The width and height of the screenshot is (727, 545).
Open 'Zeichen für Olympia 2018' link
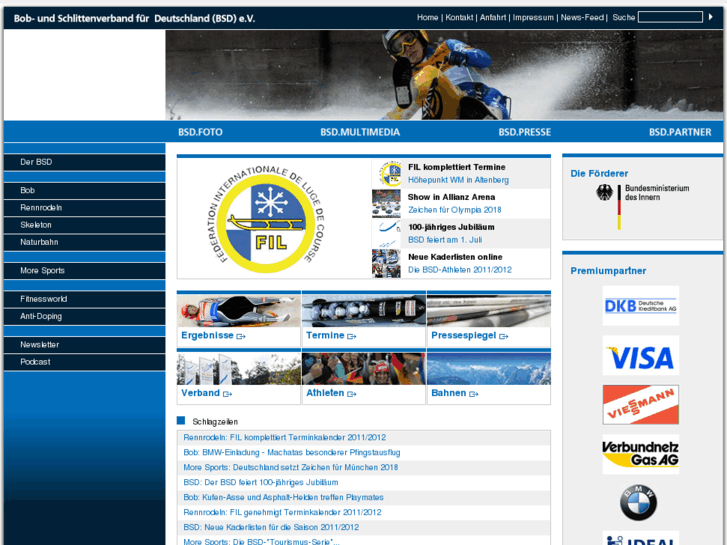point(454,210)
